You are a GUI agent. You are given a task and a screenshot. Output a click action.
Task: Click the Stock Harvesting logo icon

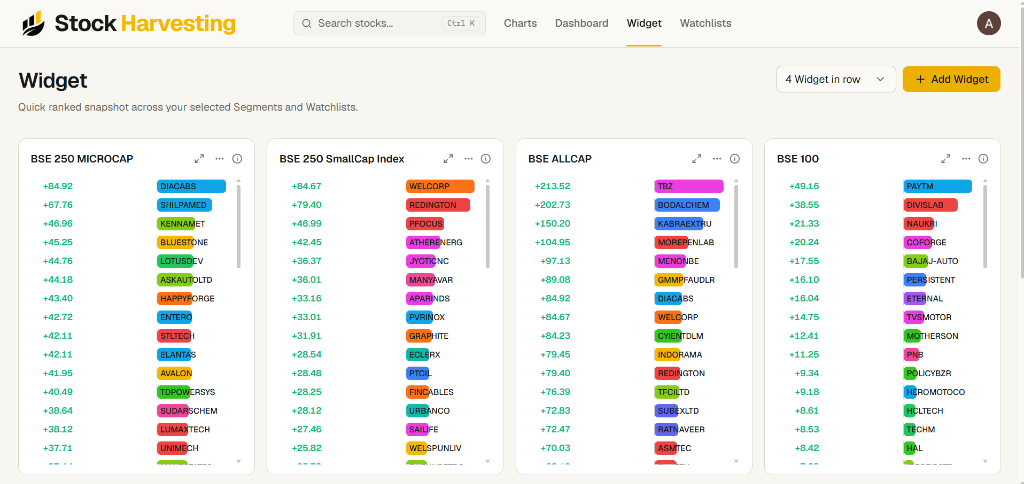33,24
